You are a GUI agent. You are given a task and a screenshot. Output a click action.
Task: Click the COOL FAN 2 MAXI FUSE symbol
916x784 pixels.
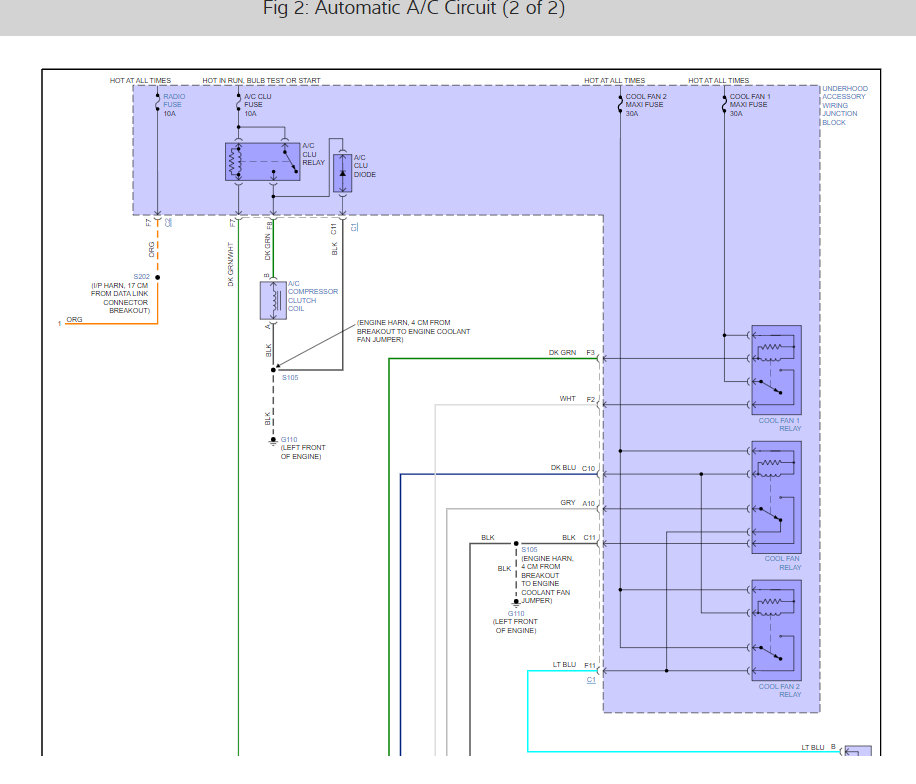coord(620,104)
